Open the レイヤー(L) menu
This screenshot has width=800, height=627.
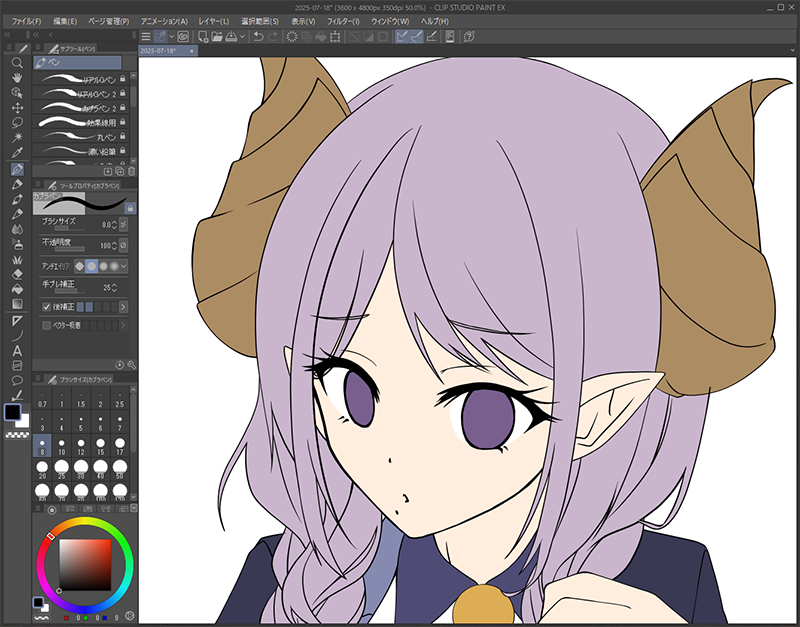[214, 21]
